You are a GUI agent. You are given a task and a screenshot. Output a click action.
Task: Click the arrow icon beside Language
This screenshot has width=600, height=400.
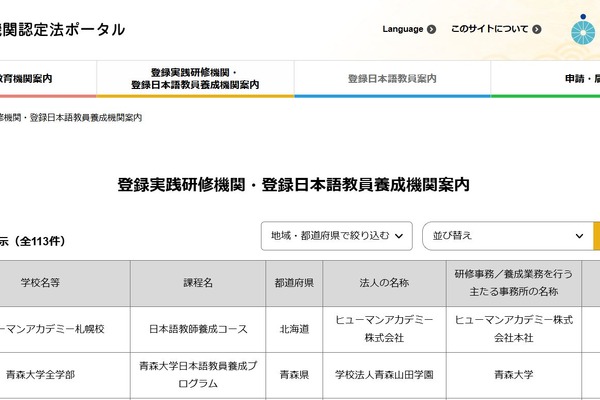pos(431,29)
